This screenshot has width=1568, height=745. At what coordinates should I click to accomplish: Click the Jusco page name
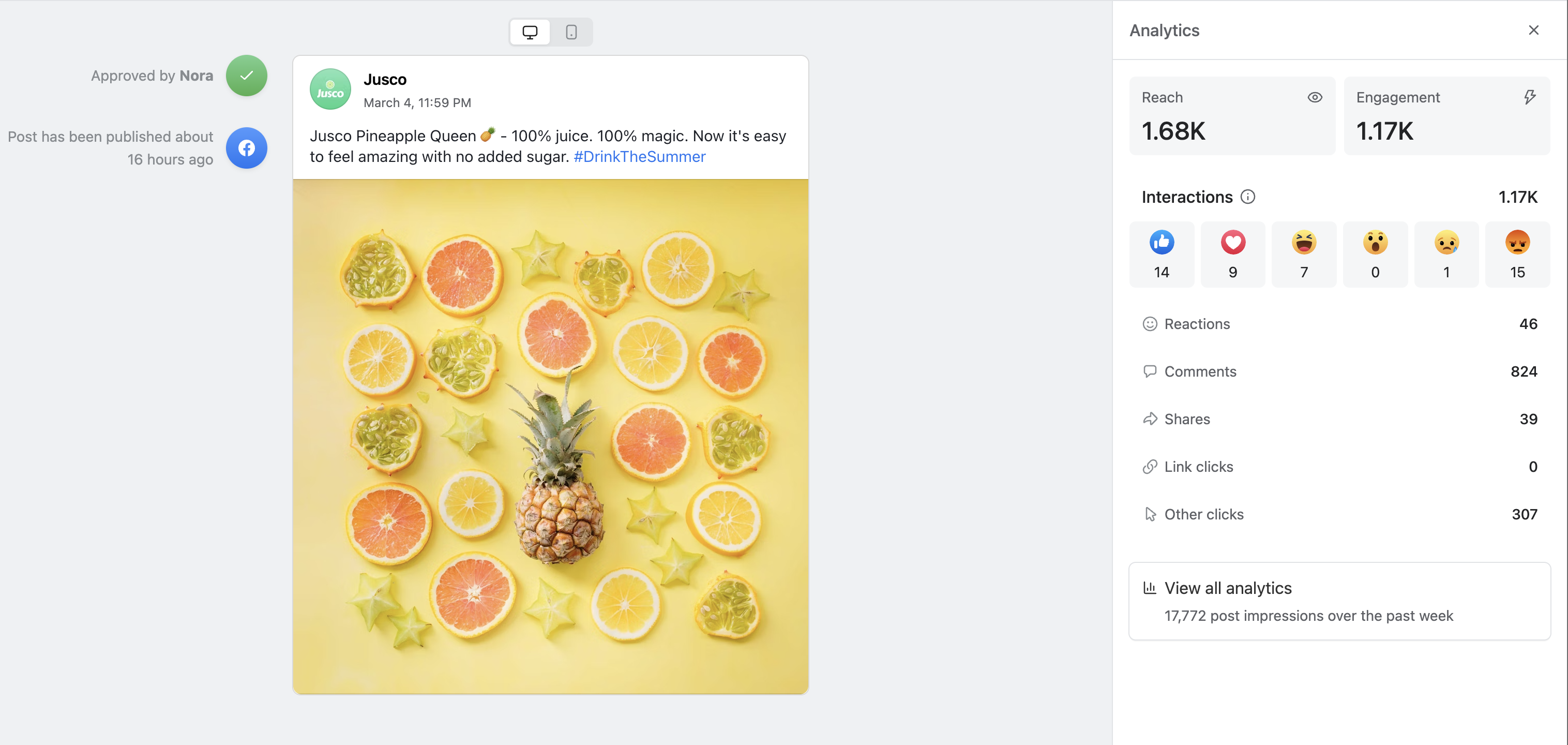click(385, 80)
